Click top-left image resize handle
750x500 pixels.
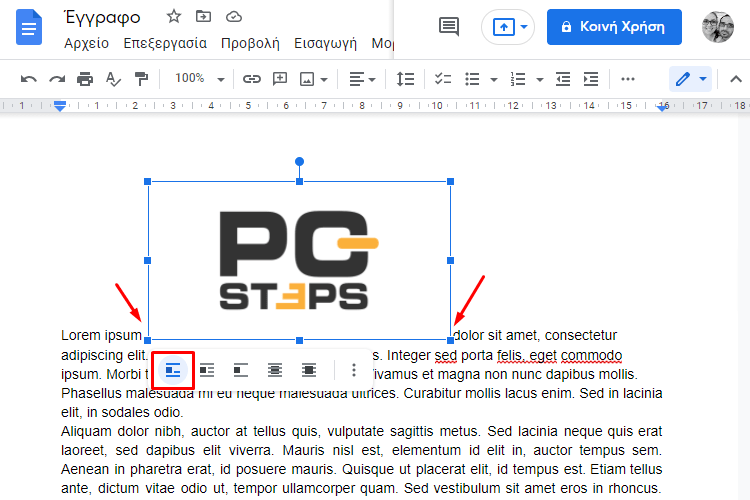[148, 181]
